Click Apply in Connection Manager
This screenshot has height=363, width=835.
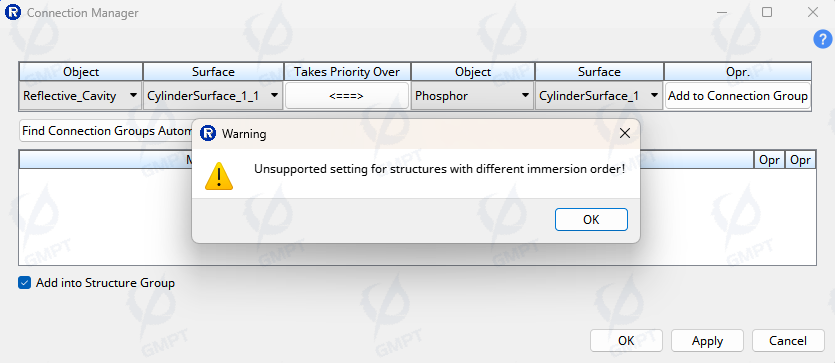pos(707,341)
